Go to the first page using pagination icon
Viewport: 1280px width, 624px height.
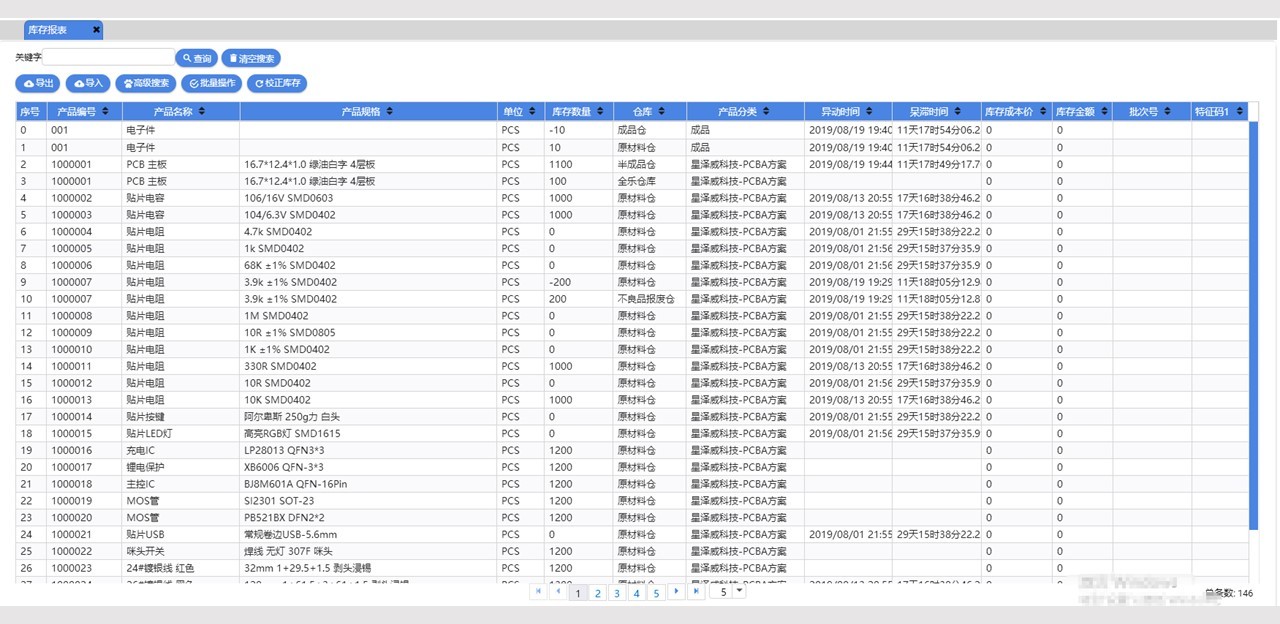click(x=539, y=592)
